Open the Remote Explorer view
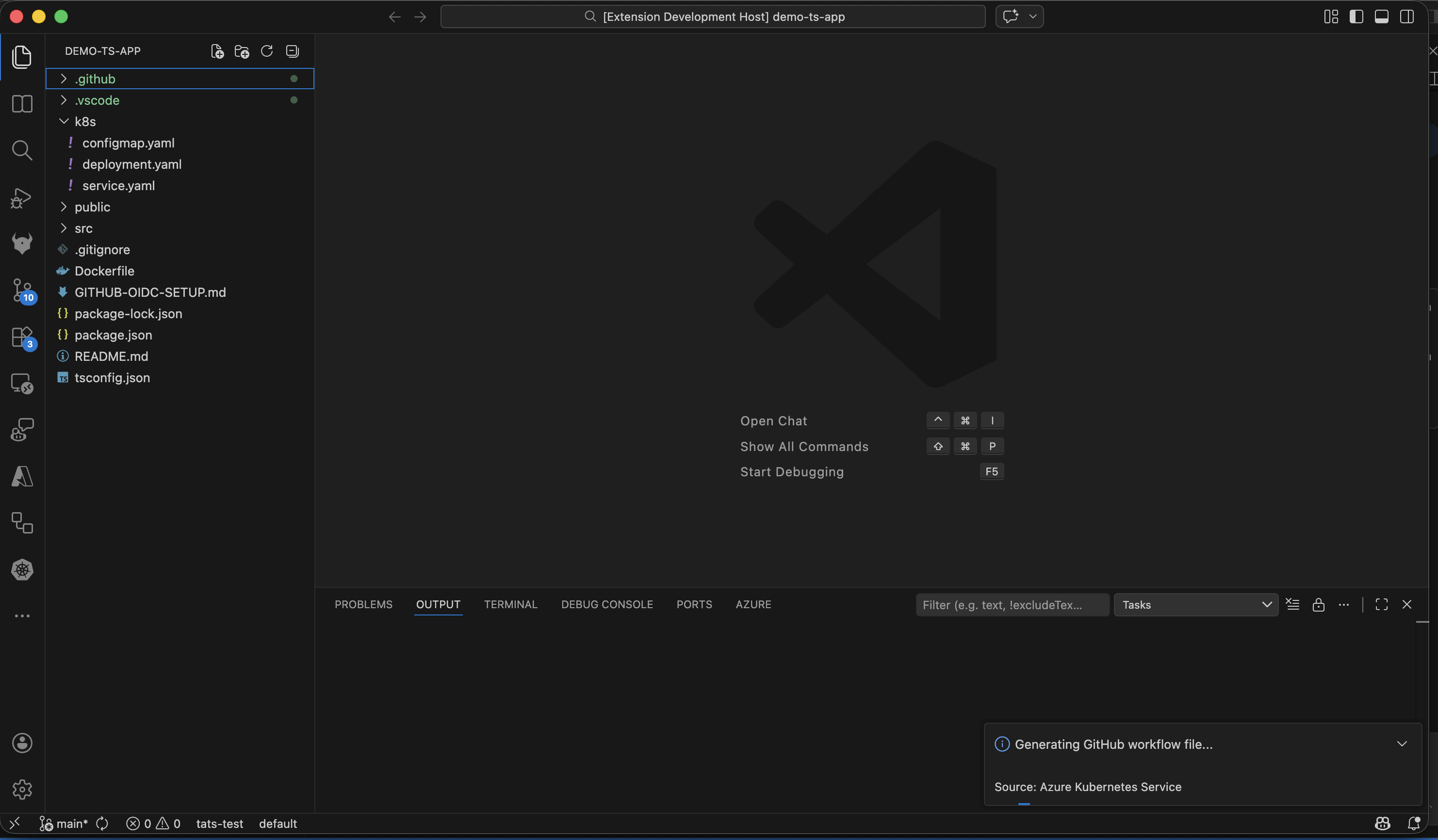 tap(22, 383)
